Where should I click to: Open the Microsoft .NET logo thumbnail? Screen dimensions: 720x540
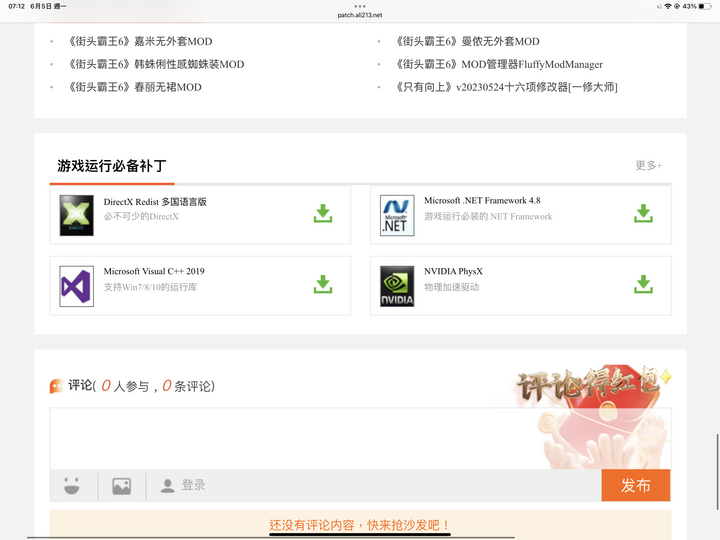[x=397, y=215]
